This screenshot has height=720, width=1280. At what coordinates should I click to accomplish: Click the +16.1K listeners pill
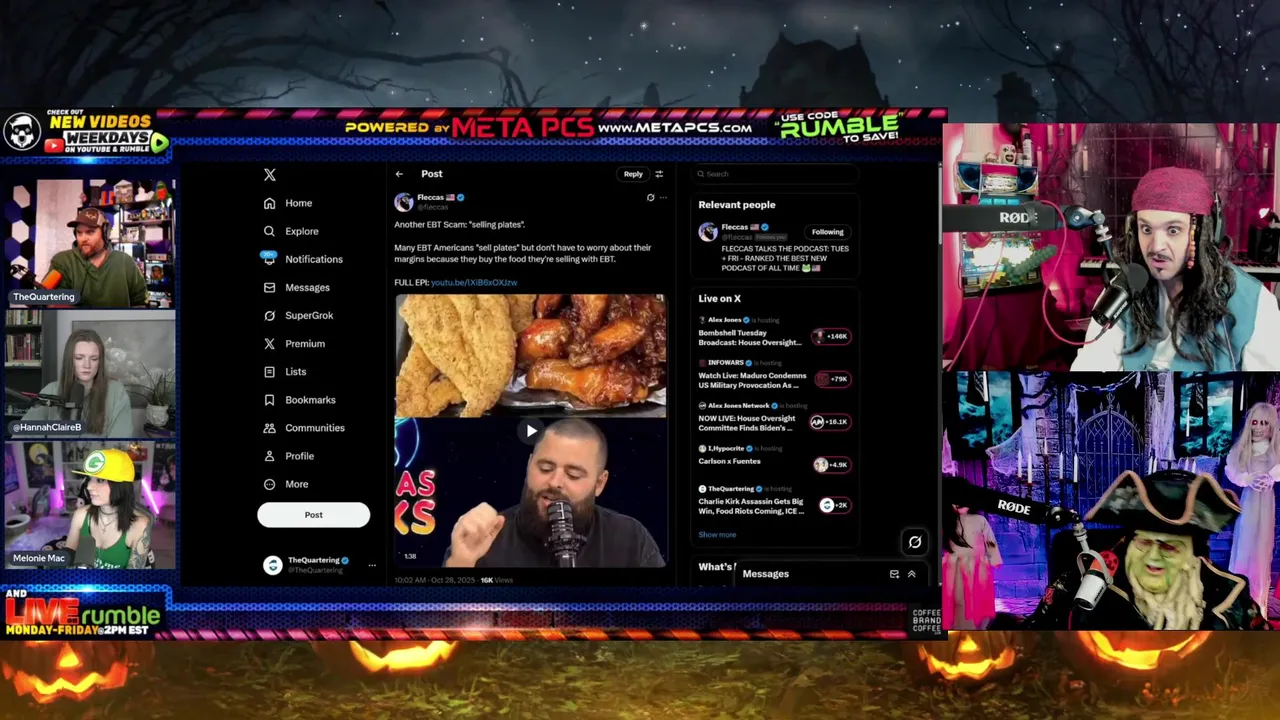click(x=829, y=422)
